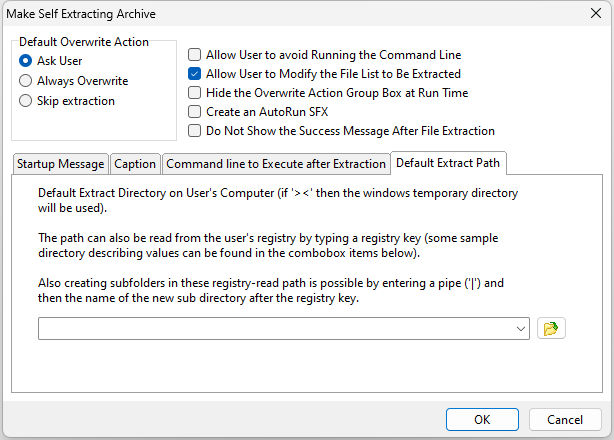Open Command line to Execute after Extraction tab

(276, 164)
